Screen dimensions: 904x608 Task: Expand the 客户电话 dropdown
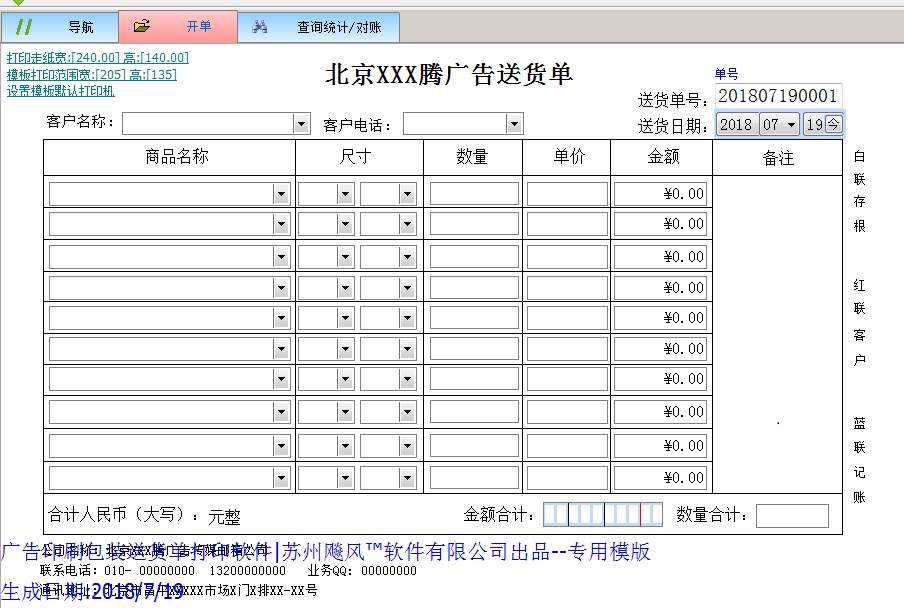514,124
